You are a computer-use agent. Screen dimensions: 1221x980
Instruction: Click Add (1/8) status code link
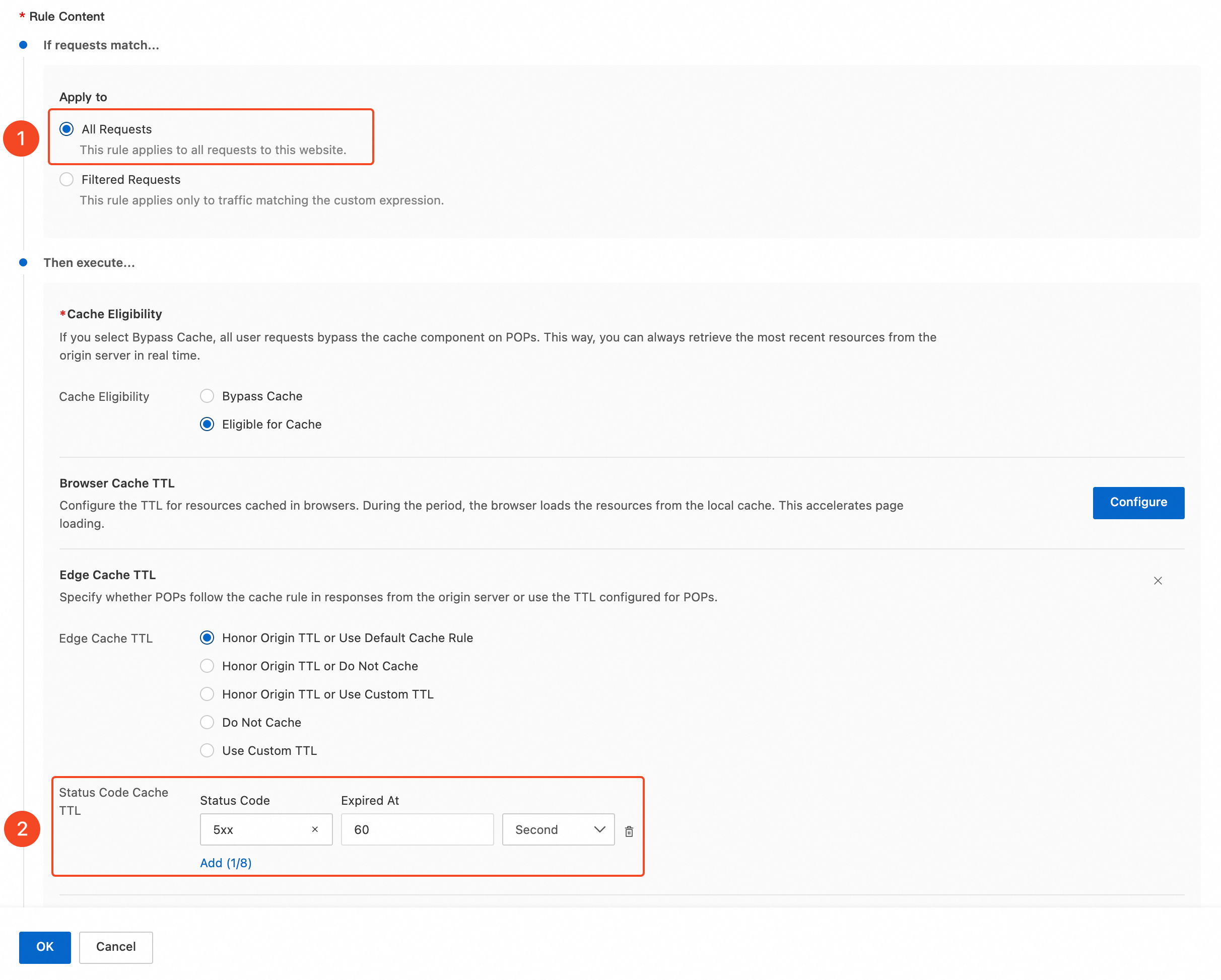225,863
